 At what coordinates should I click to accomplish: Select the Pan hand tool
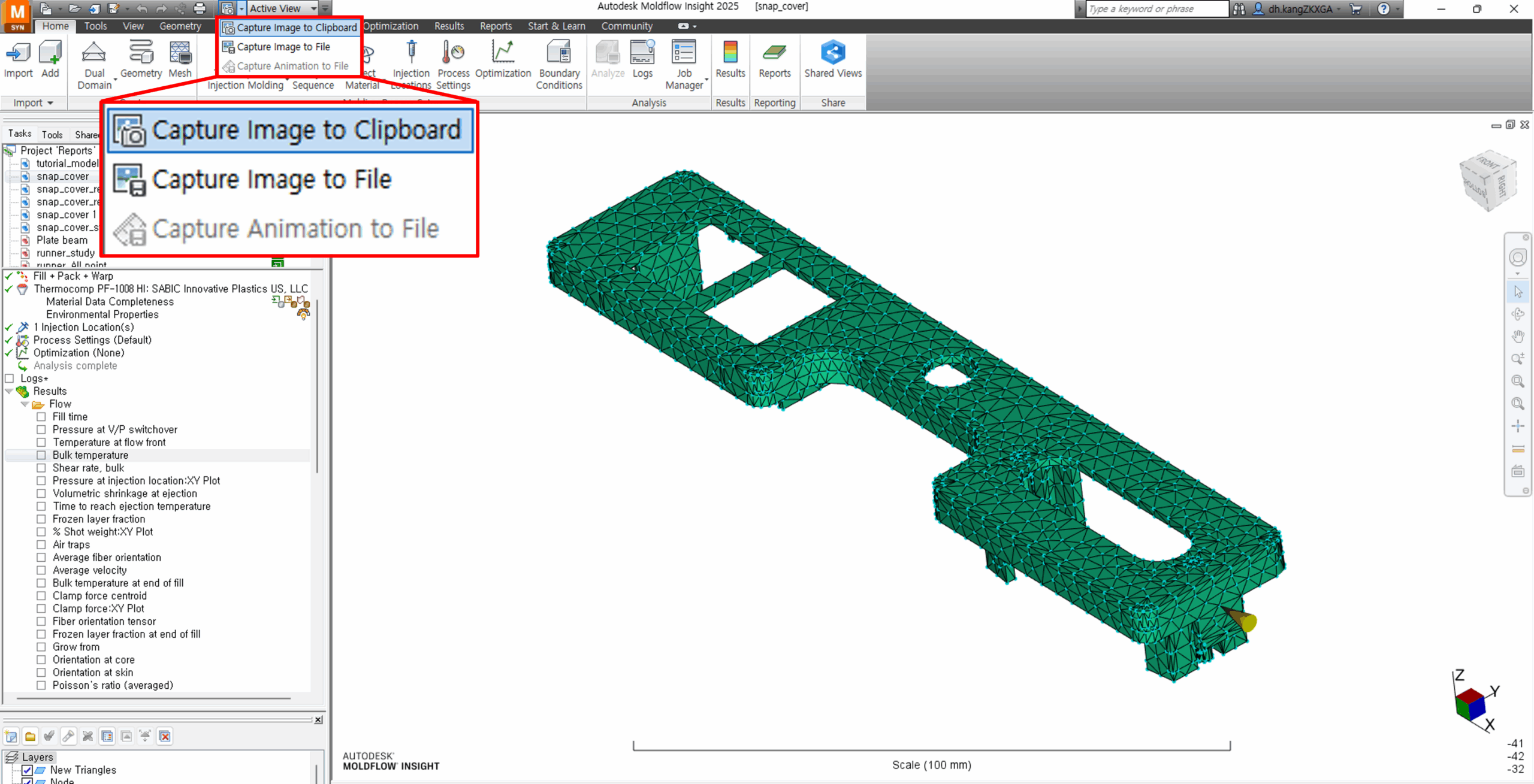[x=1518, y=337]
